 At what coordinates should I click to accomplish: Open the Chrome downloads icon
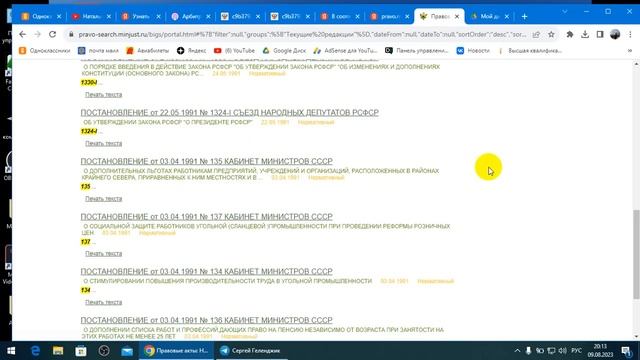pos(585,35)
